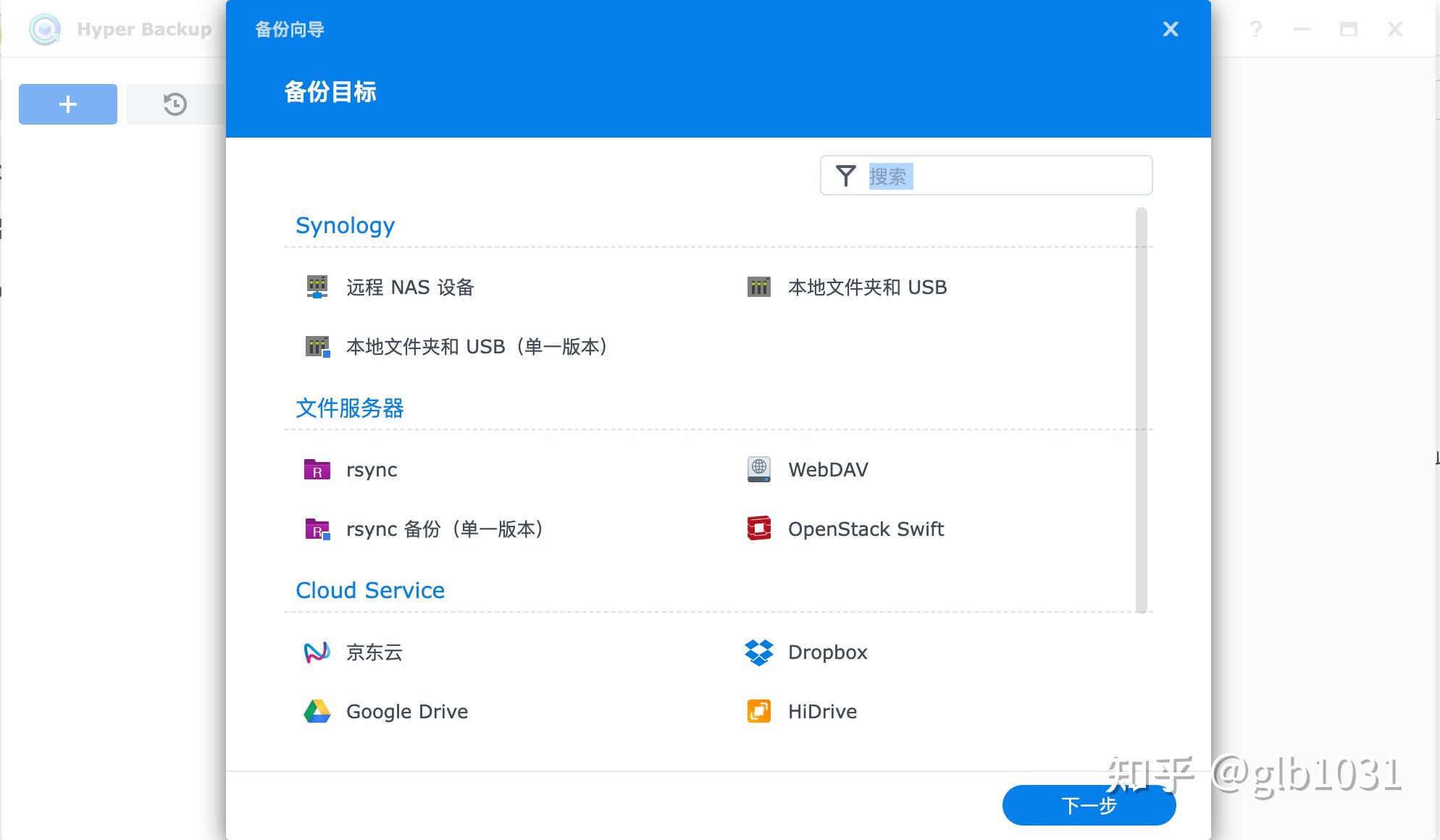Click the destination list scrollbar
1440x840 pixels.
1141,409
